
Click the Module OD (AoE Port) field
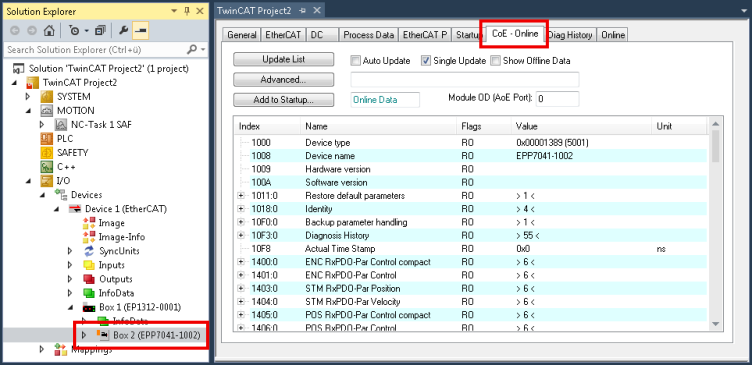tap(557, 99)
